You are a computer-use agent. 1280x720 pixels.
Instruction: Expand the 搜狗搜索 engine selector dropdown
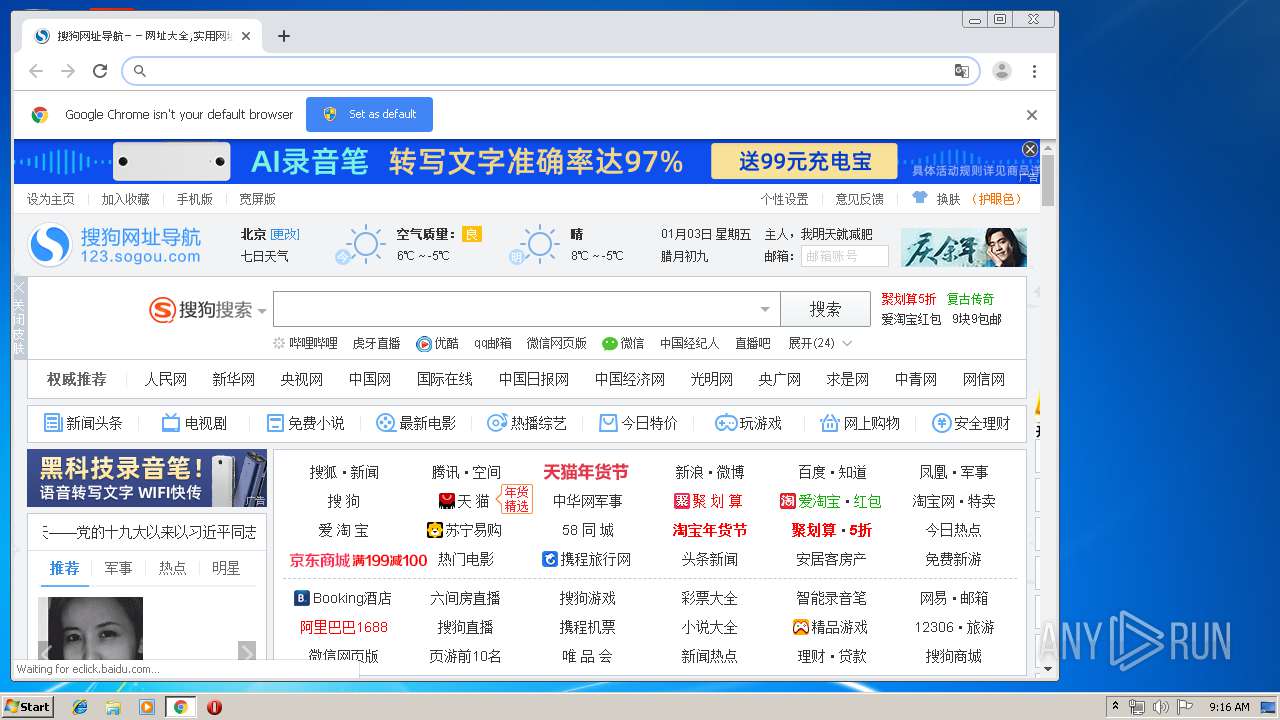[x=262, y=311]
